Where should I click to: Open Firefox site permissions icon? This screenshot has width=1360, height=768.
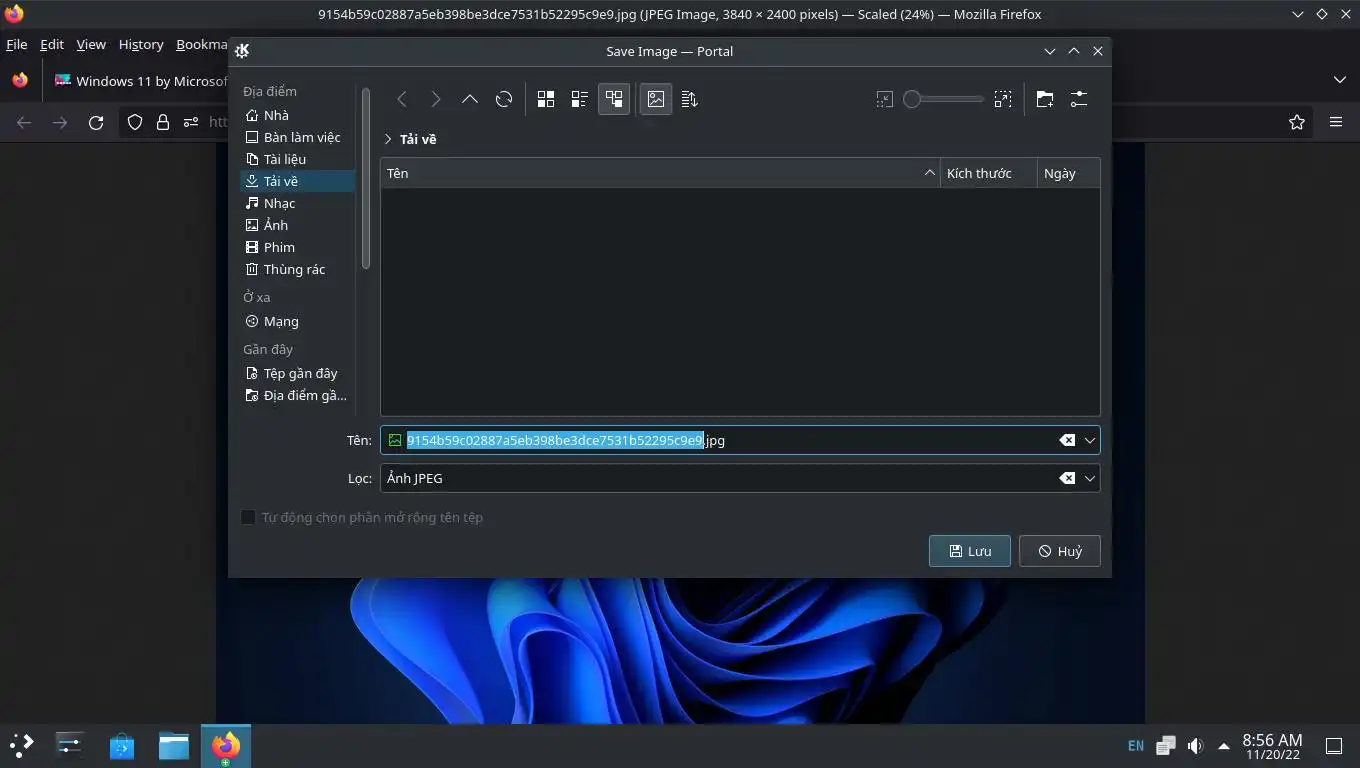pos(191,122)
